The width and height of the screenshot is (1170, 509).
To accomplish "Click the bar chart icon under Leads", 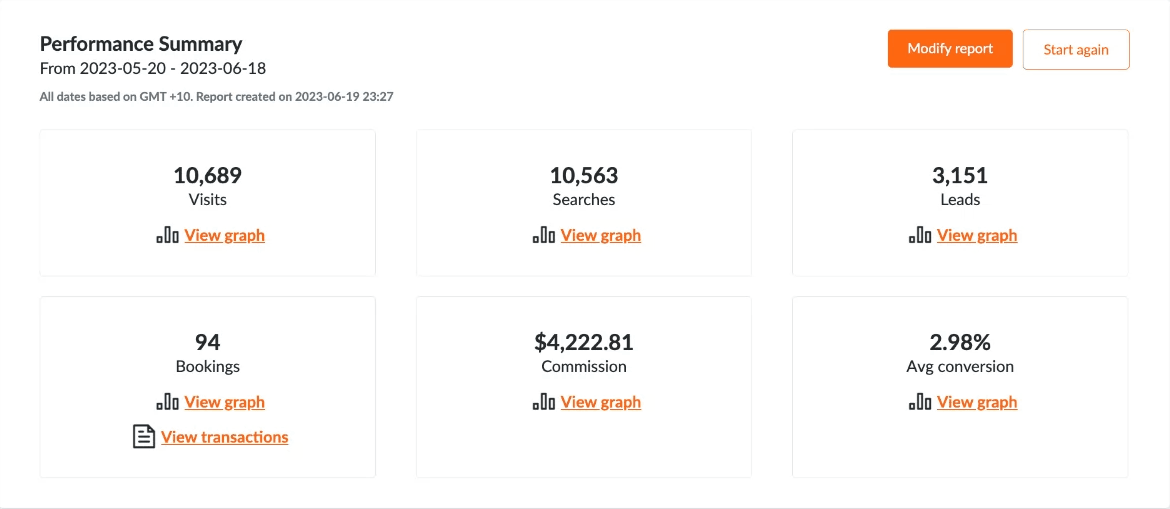I will pos(920,235).
